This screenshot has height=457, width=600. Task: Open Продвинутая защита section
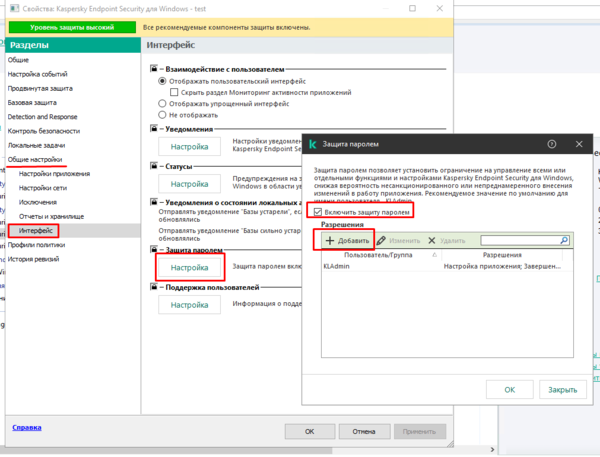pos(40,88)
